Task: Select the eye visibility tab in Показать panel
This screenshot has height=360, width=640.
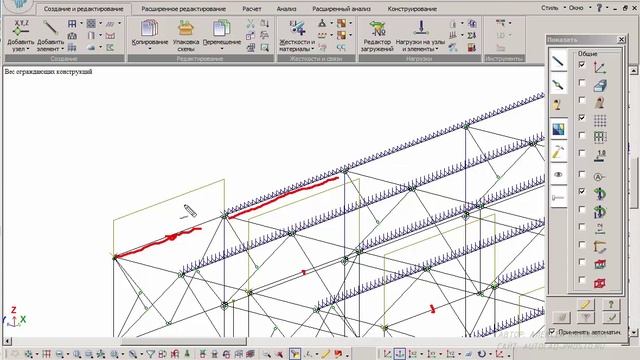Action: [x=558, y=175]
